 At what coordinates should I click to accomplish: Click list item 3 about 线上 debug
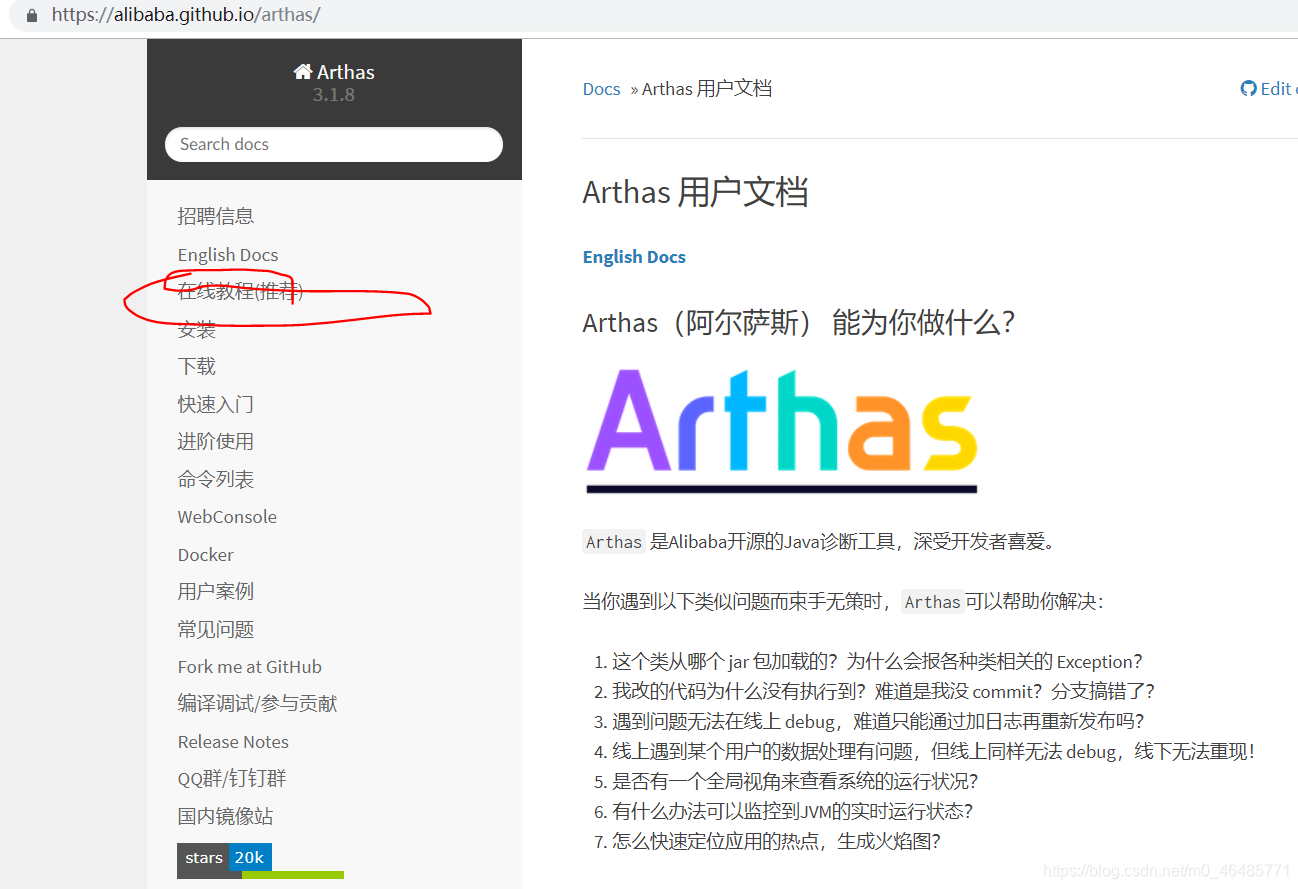pyautogui.click(x=878, y=721)
